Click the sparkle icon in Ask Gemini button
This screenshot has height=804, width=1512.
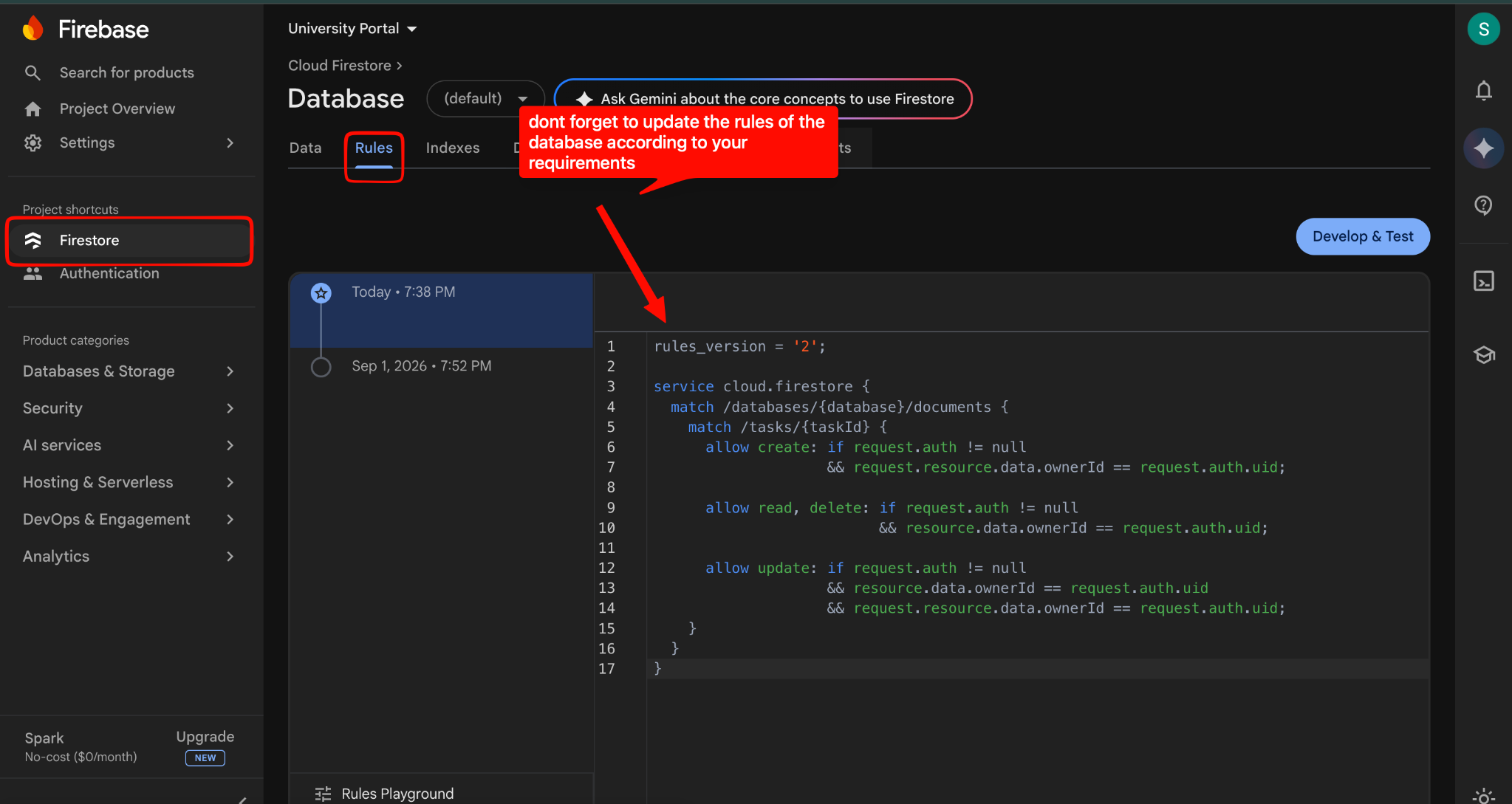click(x=584, y=99)
